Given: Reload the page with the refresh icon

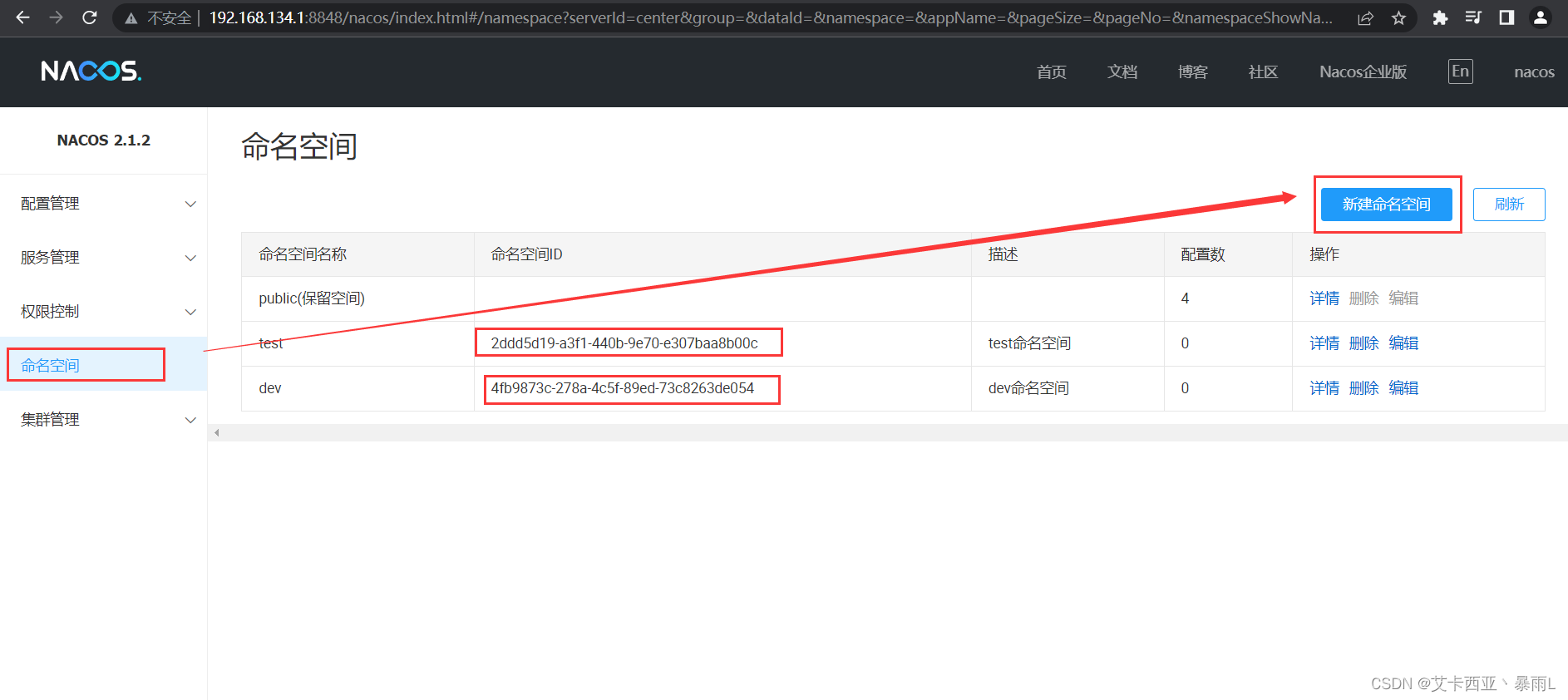Looking at the screenshot, I should 90,17.
